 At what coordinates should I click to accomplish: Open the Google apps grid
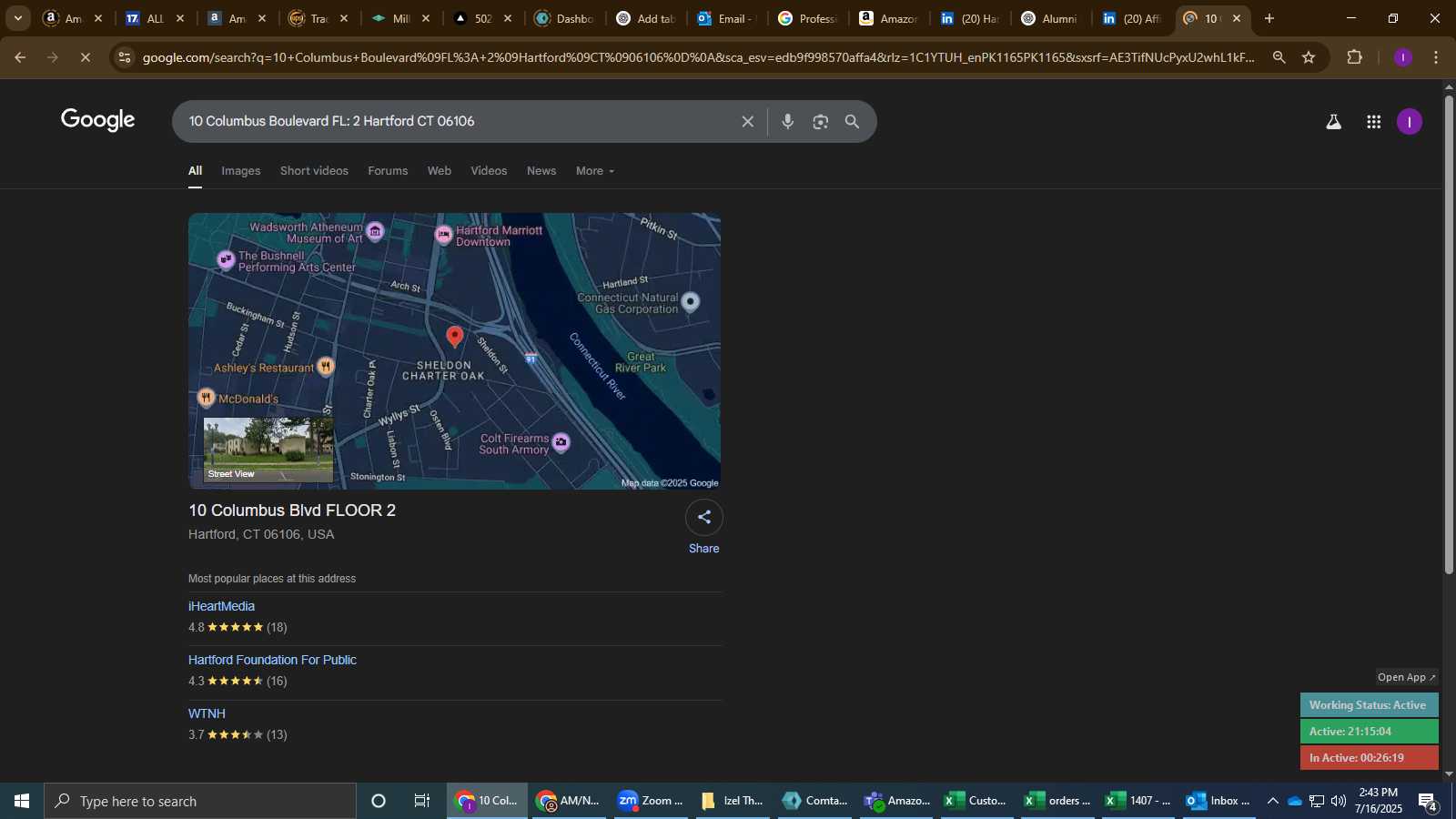[1374, 122]
